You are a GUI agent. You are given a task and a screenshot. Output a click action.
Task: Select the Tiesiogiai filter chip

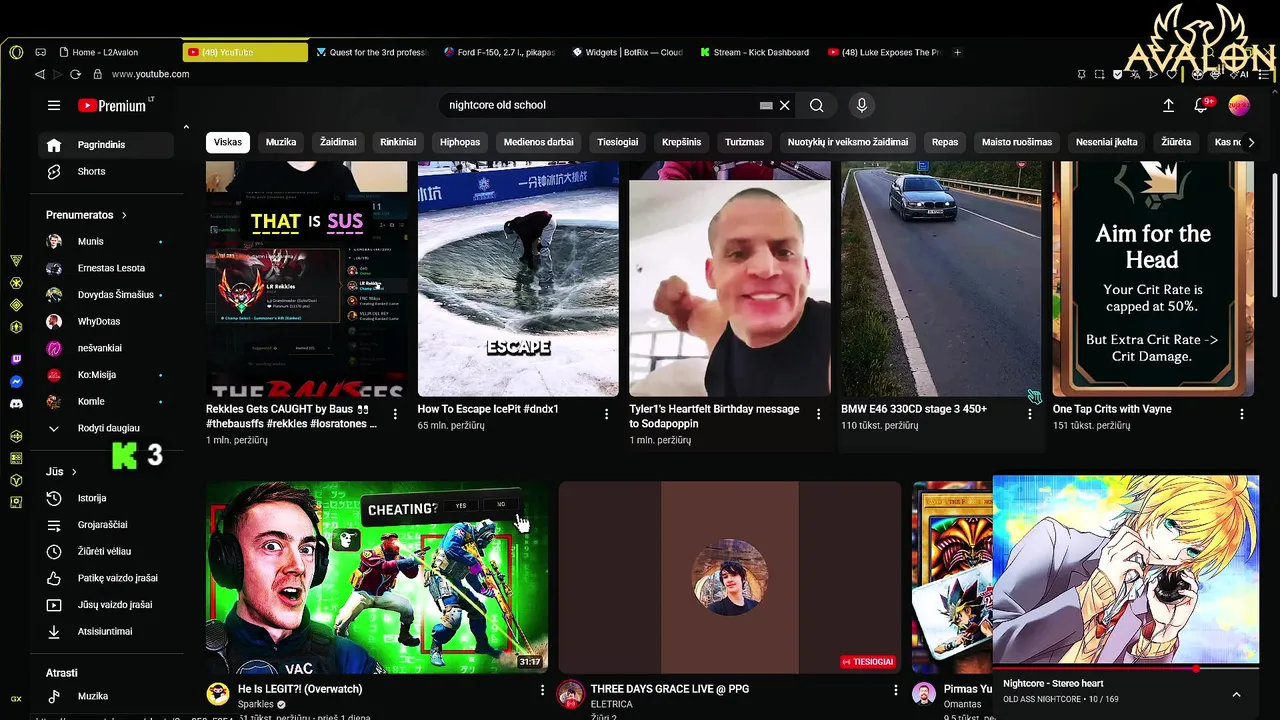pyautogui.click(x=618, y=142)
